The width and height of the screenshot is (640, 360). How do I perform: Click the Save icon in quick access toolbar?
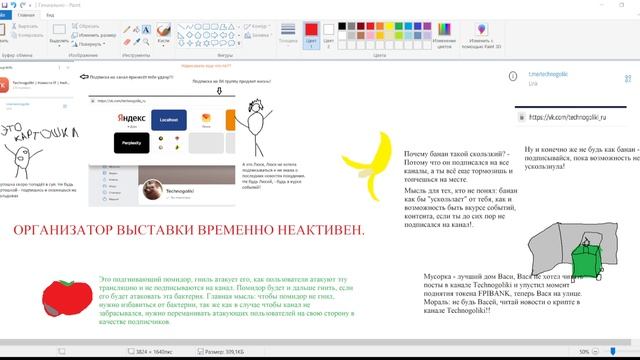point(4,5)
